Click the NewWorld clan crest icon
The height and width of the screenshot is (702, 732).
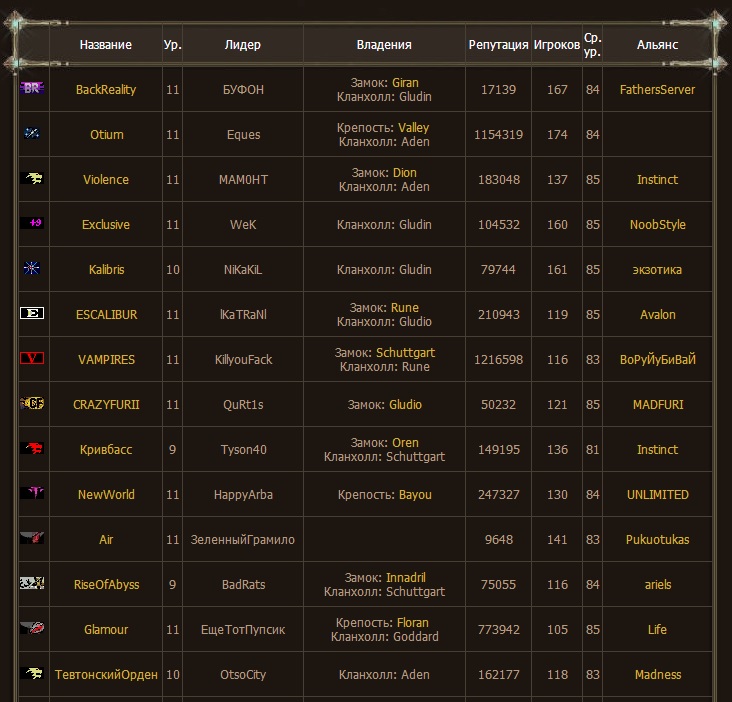click(32, 493)
